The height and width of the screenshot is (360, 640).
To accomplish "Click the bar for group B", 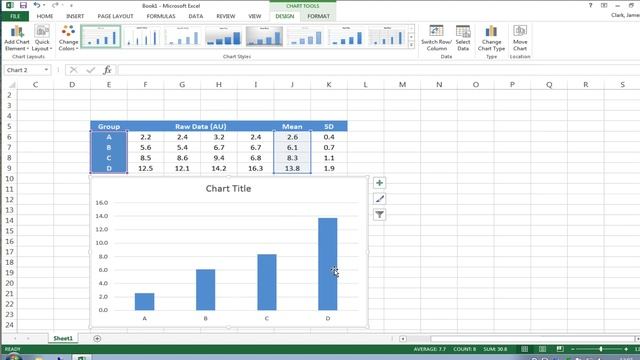I will coord(205,290).
